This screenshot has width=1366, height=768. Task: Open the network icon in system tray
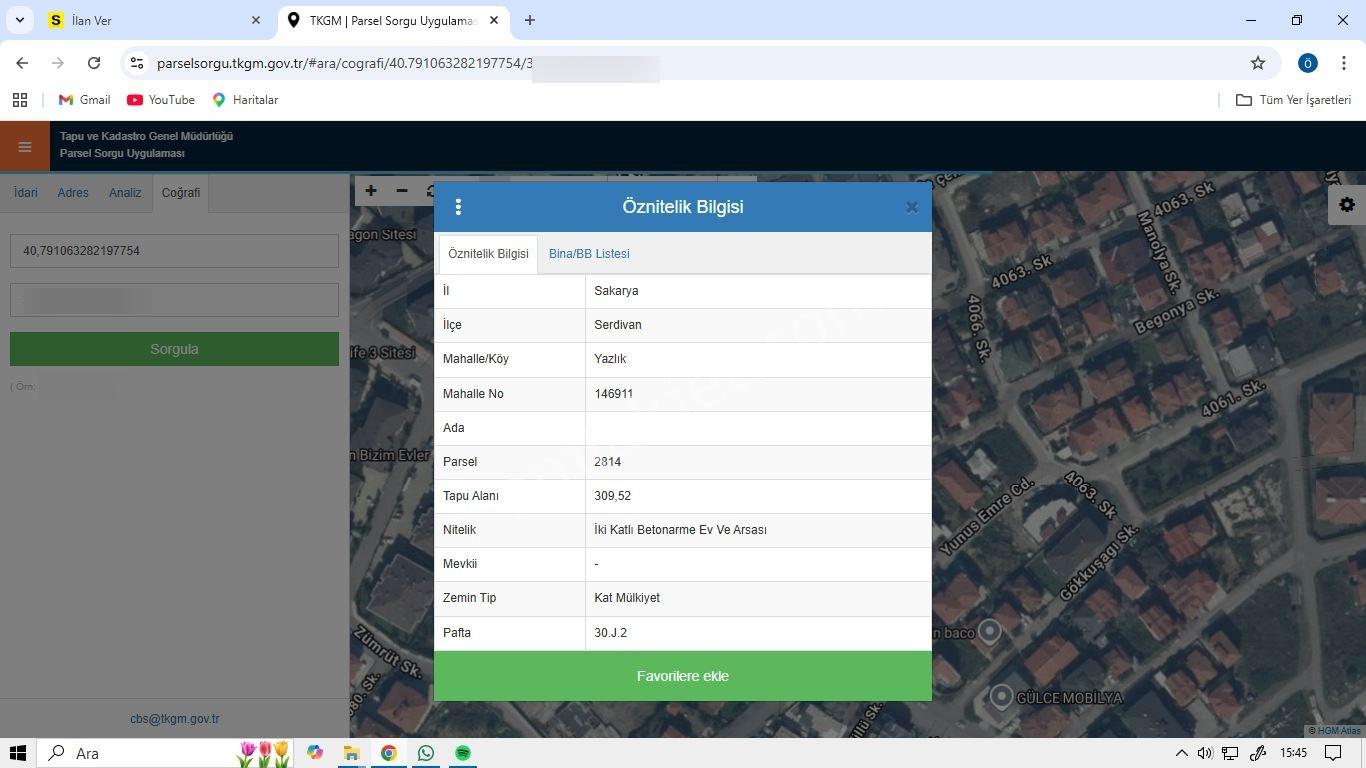click(1230, 753)
